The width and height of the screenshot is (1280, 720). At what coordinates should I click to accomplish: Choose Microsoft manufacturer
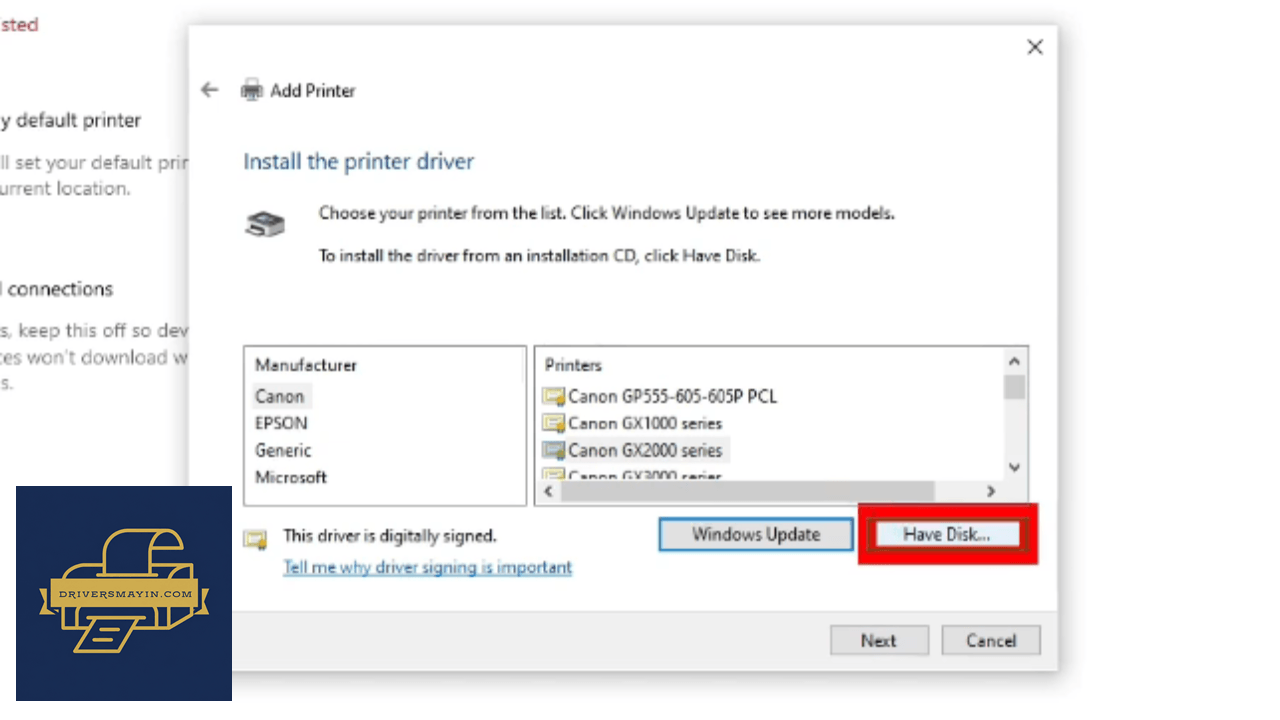tap(291, 477)
